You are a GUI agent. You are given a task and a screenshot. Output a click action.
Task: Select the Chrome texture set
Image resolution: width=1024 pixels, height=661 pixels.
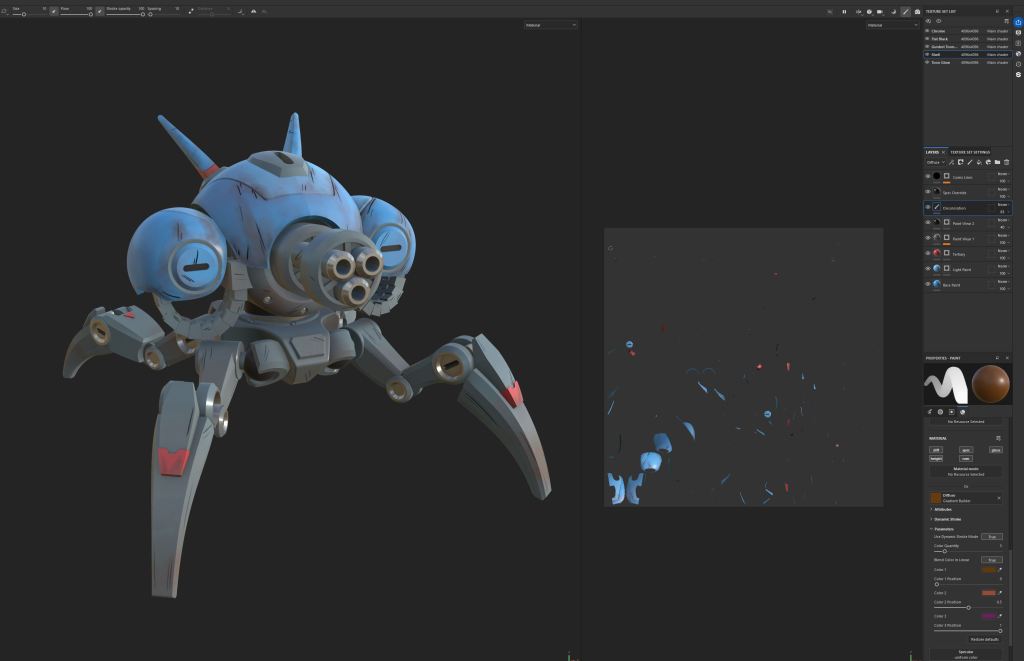940,31
